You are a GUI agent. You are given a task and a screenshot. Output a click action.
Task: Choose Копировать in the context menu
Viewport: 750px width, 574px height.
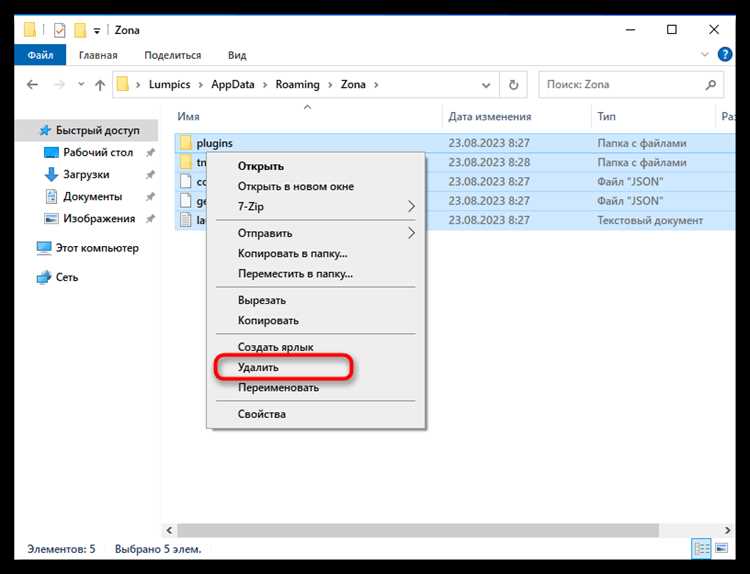tap(316, 320)
